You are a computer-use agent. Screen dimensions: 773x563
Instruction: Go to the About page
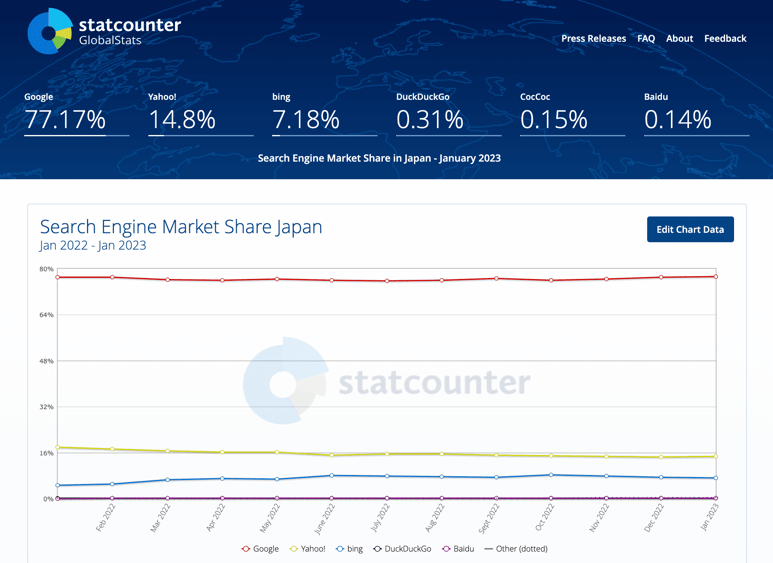click(x=679, y=38)
